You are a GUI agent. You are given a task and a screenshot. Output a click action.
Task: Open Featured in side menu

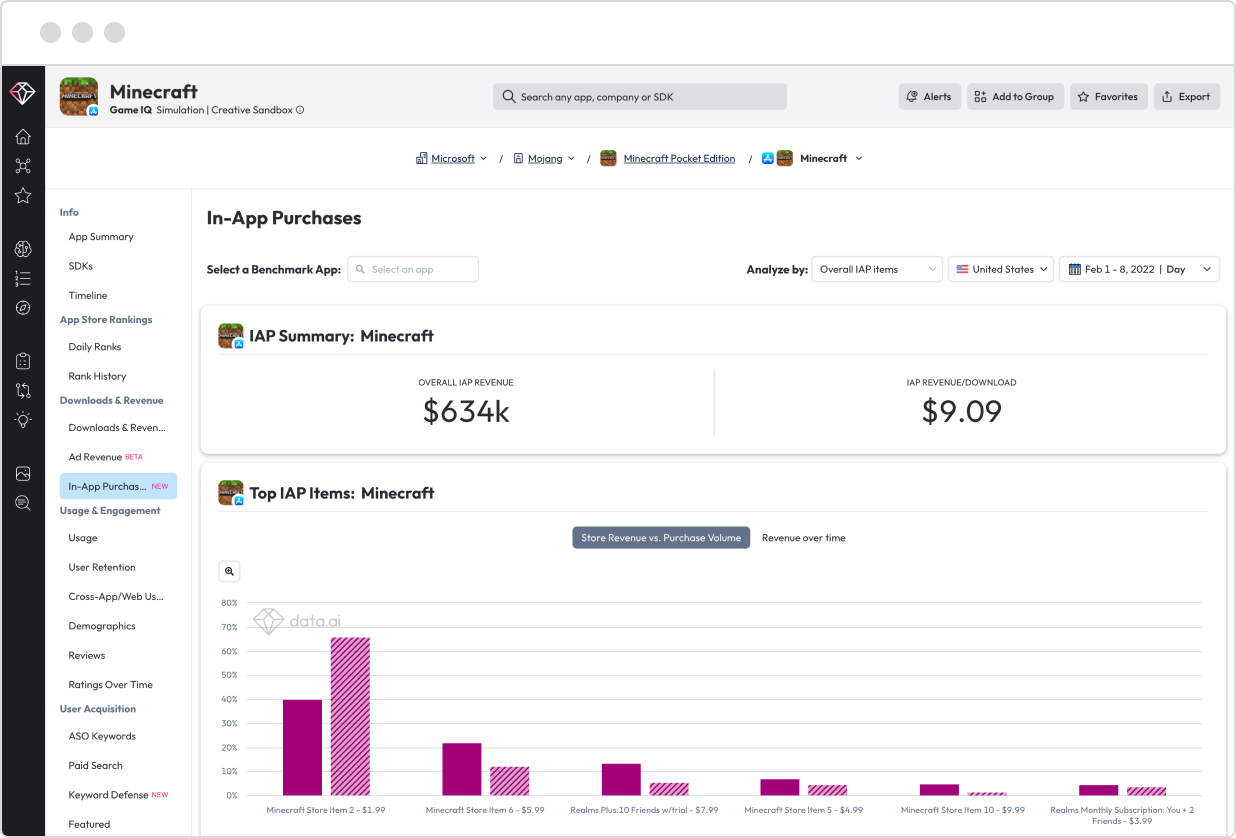tap(89, 825)
